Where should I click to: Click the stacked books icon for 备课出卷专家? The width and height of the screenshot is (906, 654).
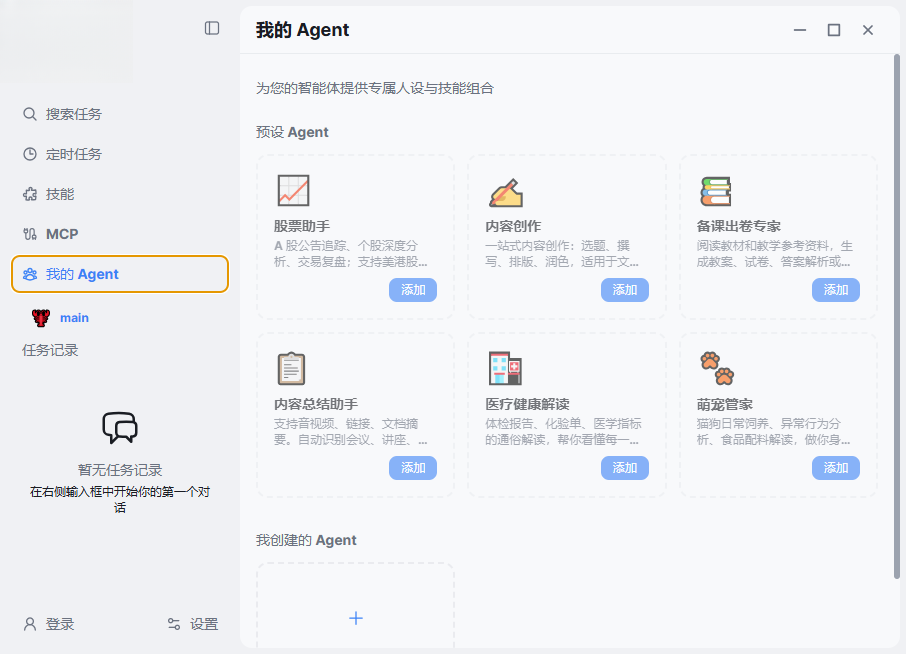click(x=716, y=191)
